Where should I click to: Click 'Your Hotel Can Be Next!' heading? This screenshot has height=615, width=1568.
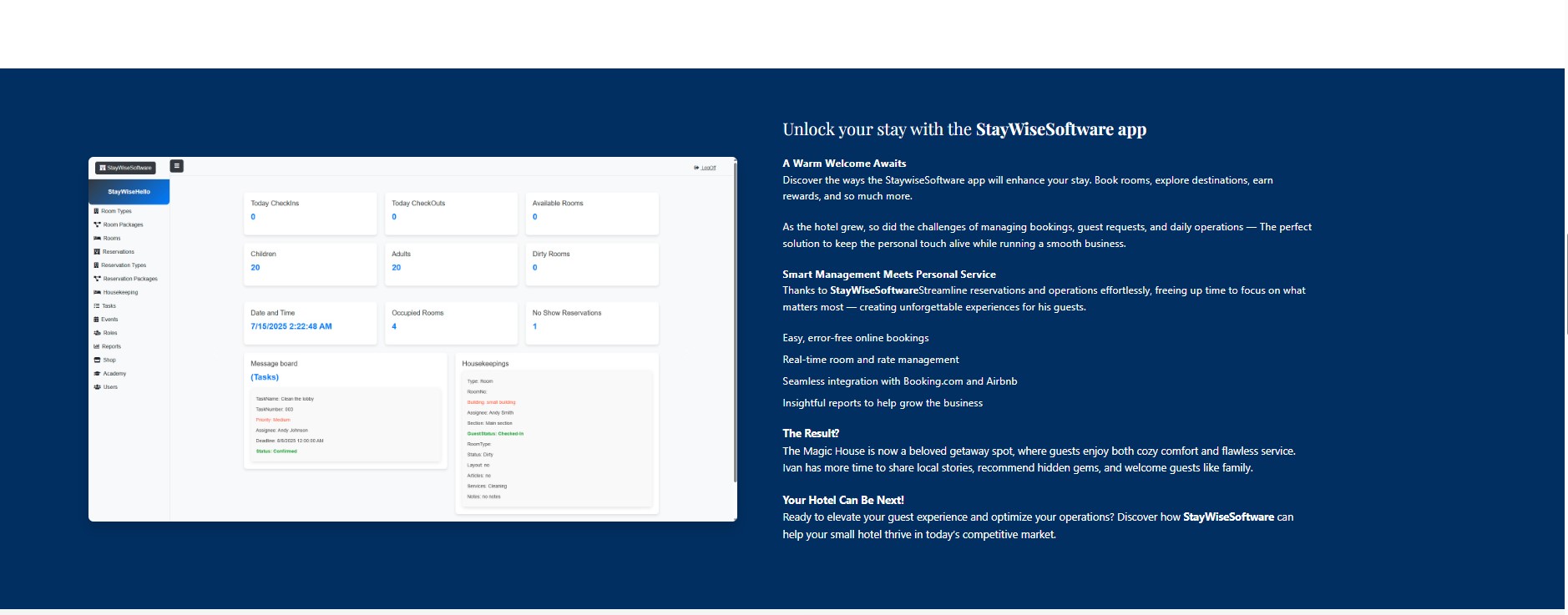[843, 500]
